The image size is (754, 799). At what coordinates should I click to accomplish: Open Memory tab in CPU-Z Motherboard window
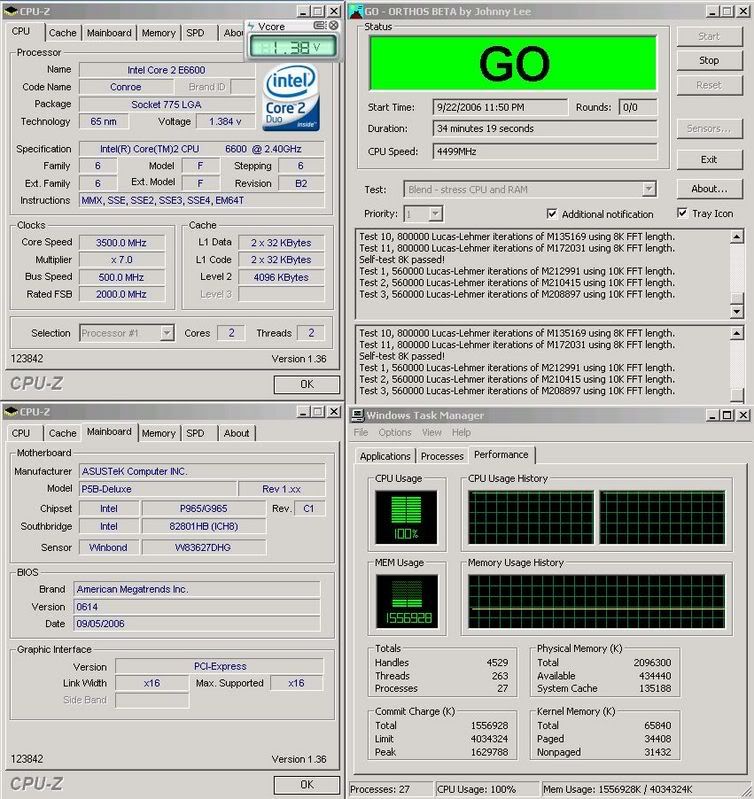pos(158,433)
